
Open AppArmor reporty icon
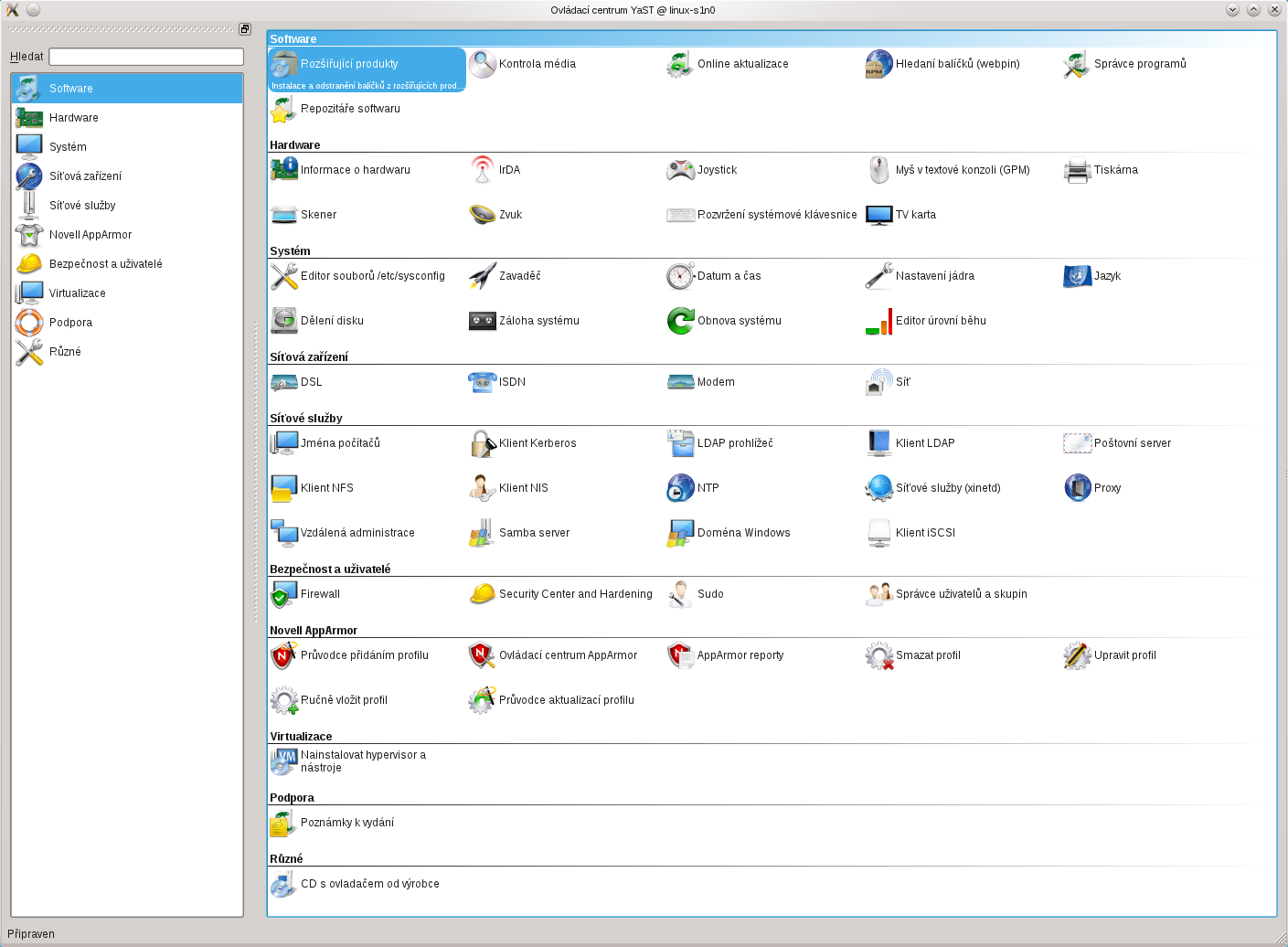680,655
